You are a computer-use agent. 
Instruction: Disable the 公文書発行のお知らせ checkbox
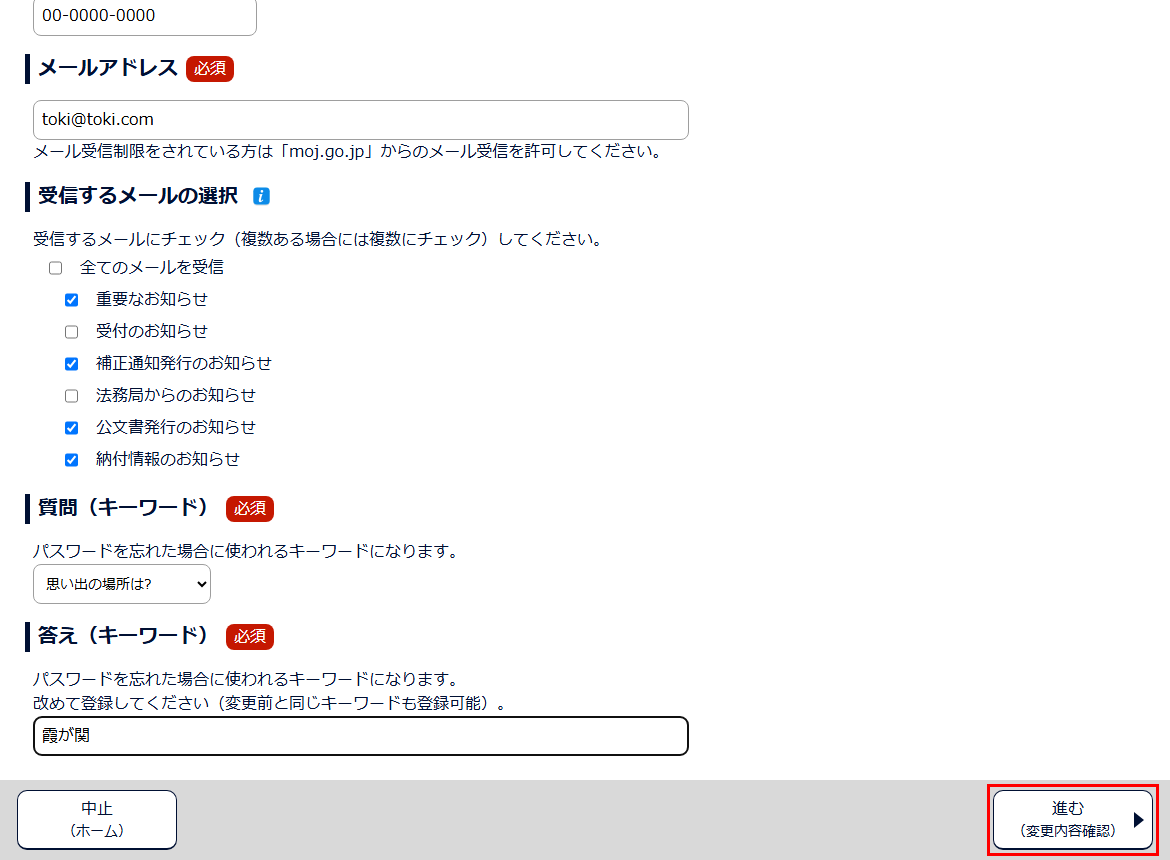tap(72, 428)
